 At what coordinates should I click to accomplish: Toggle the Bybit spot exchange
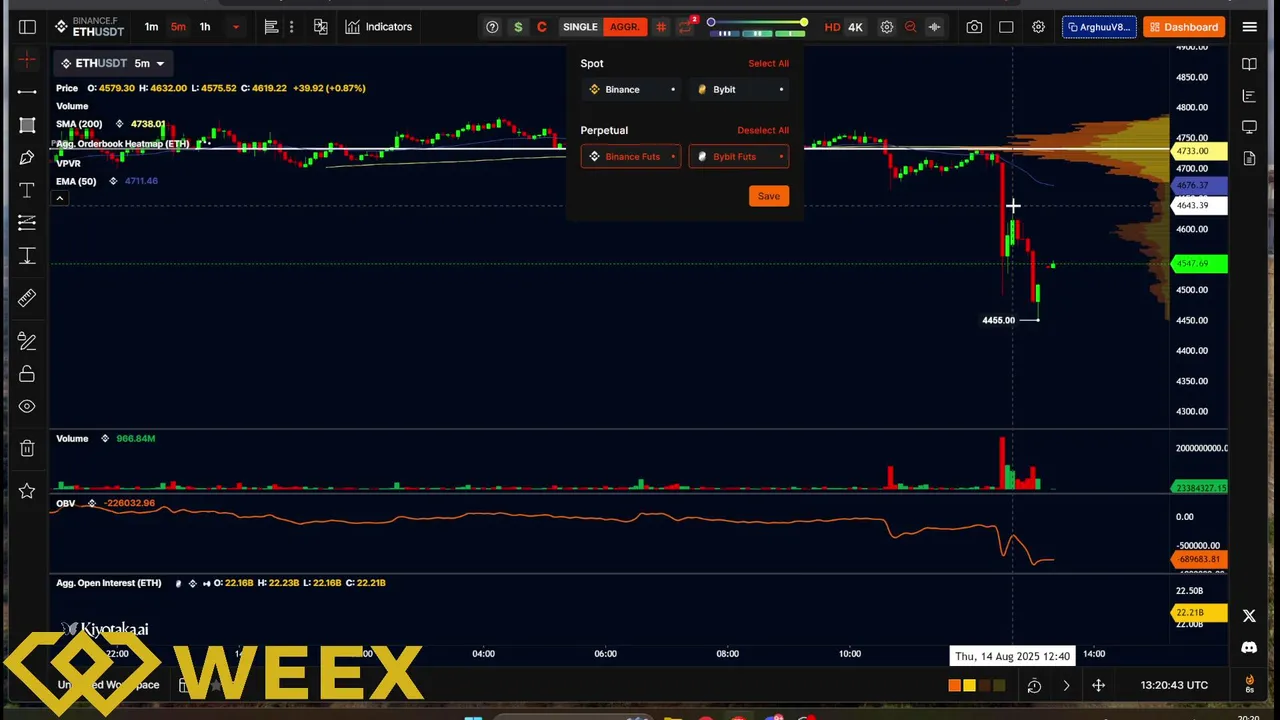(x=739, y=90)
